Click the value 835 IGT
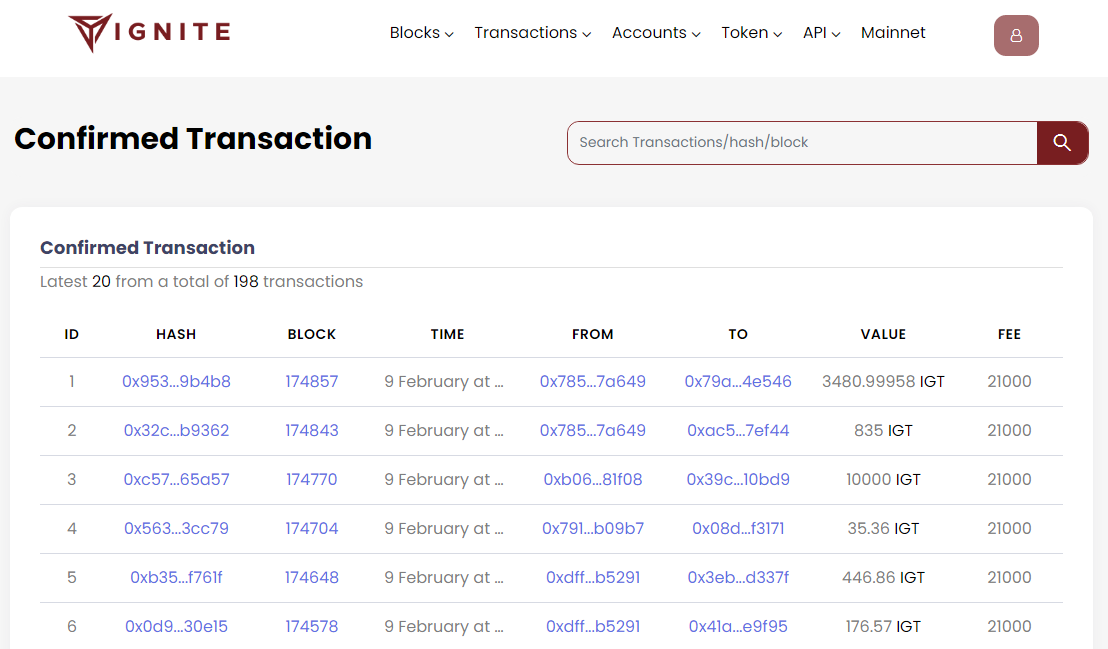The image size is (1108, 649). [x=883, y=431]
